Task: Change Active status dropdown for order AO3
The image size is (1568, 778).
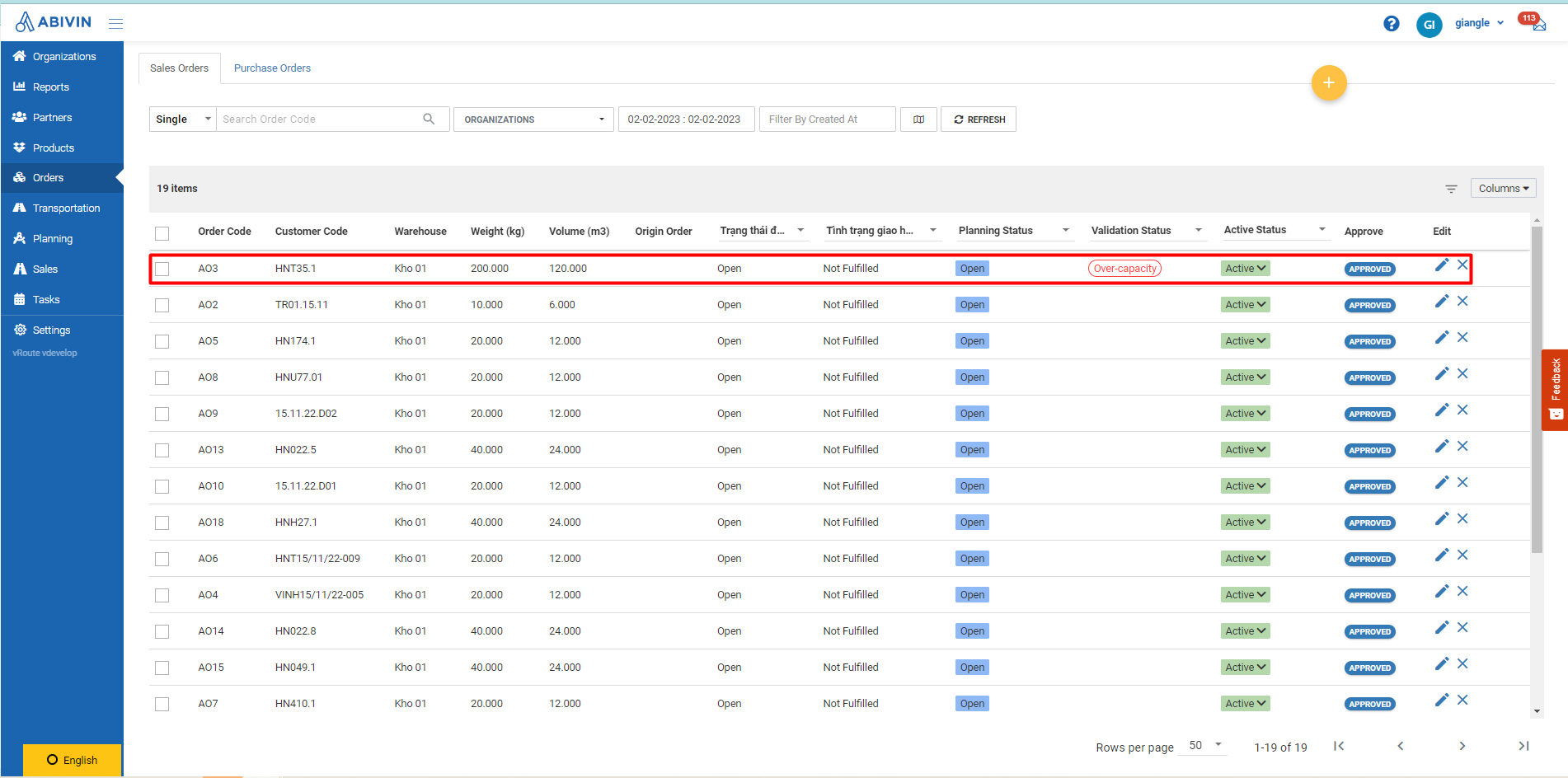Action: [1245, 269]
